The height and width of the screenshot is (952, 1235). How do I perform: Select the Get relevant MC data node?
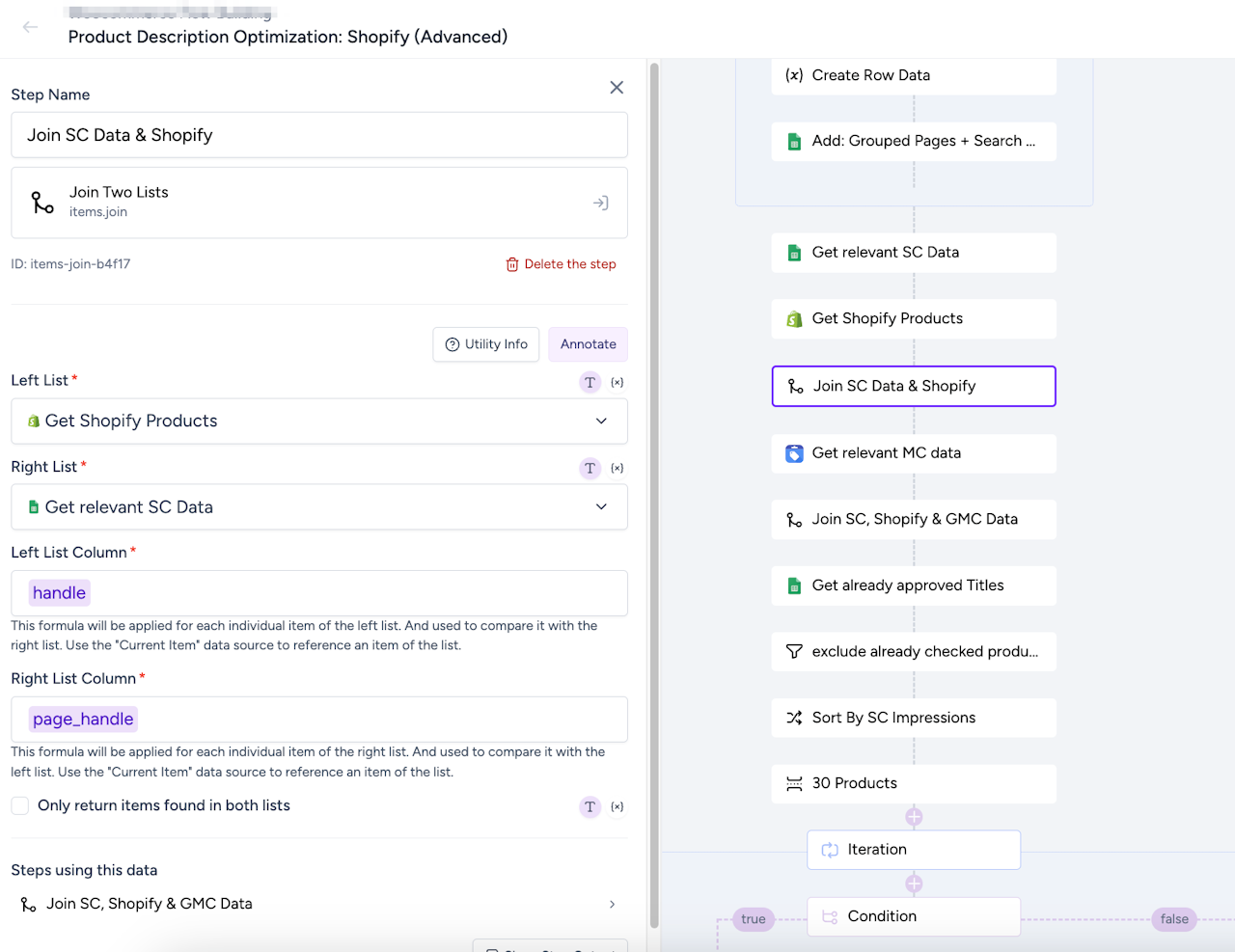pos(913,453)
